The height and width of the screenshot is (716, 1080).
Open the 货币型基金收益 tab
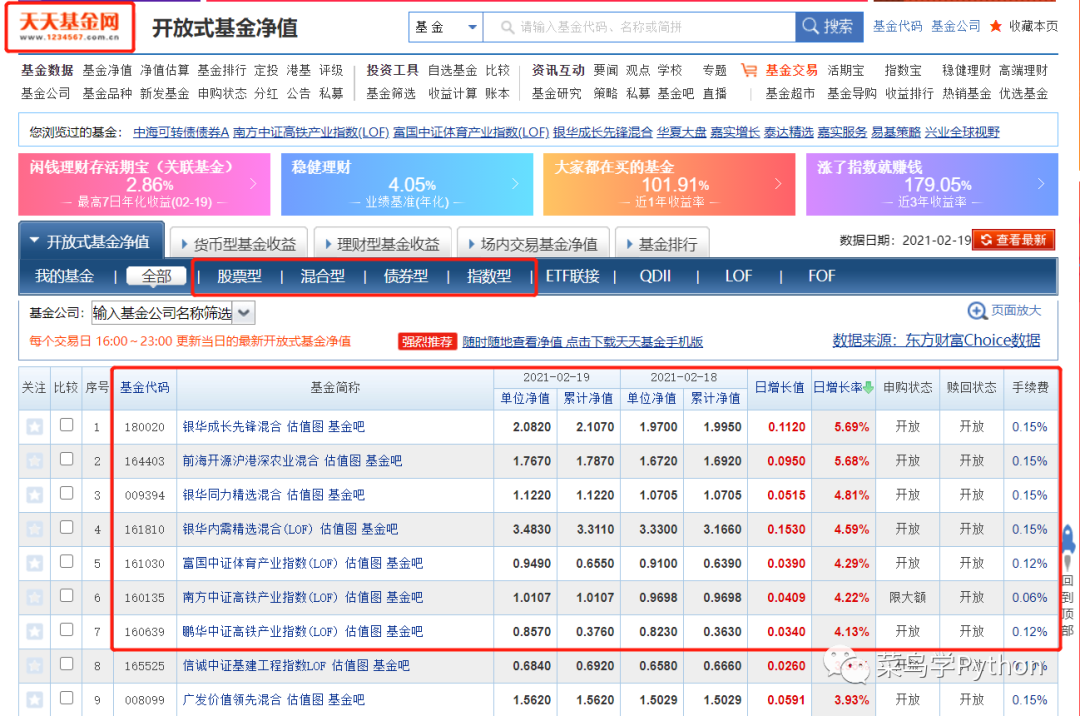click(238, 244)
